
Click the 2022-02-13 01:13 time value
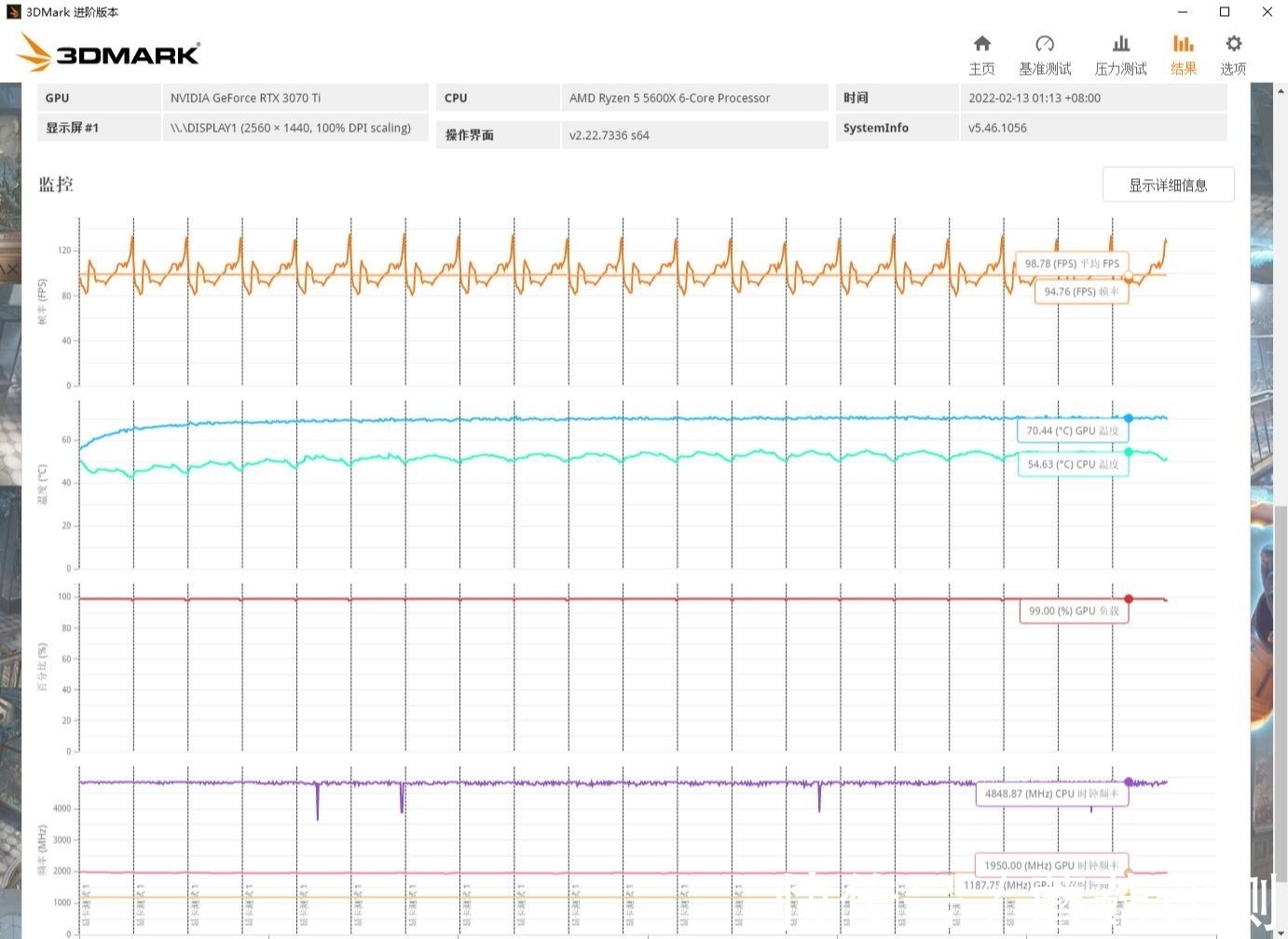(x=1035, y=98)
